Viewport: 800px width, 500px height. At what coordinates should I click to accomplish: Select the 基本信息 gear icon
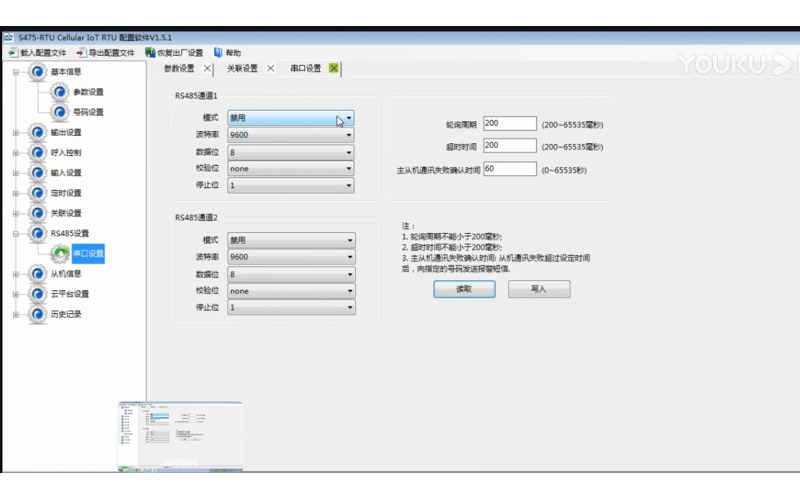[37, 72]
